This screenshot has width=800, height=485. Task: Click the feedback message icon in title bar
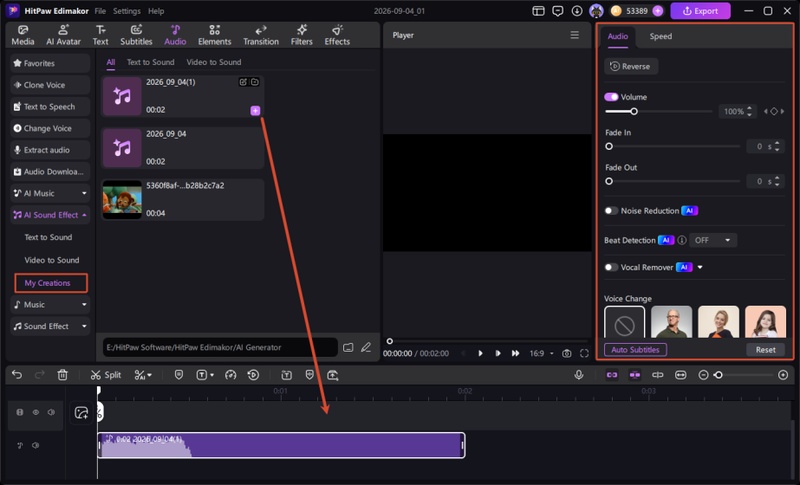click(558, 11)
